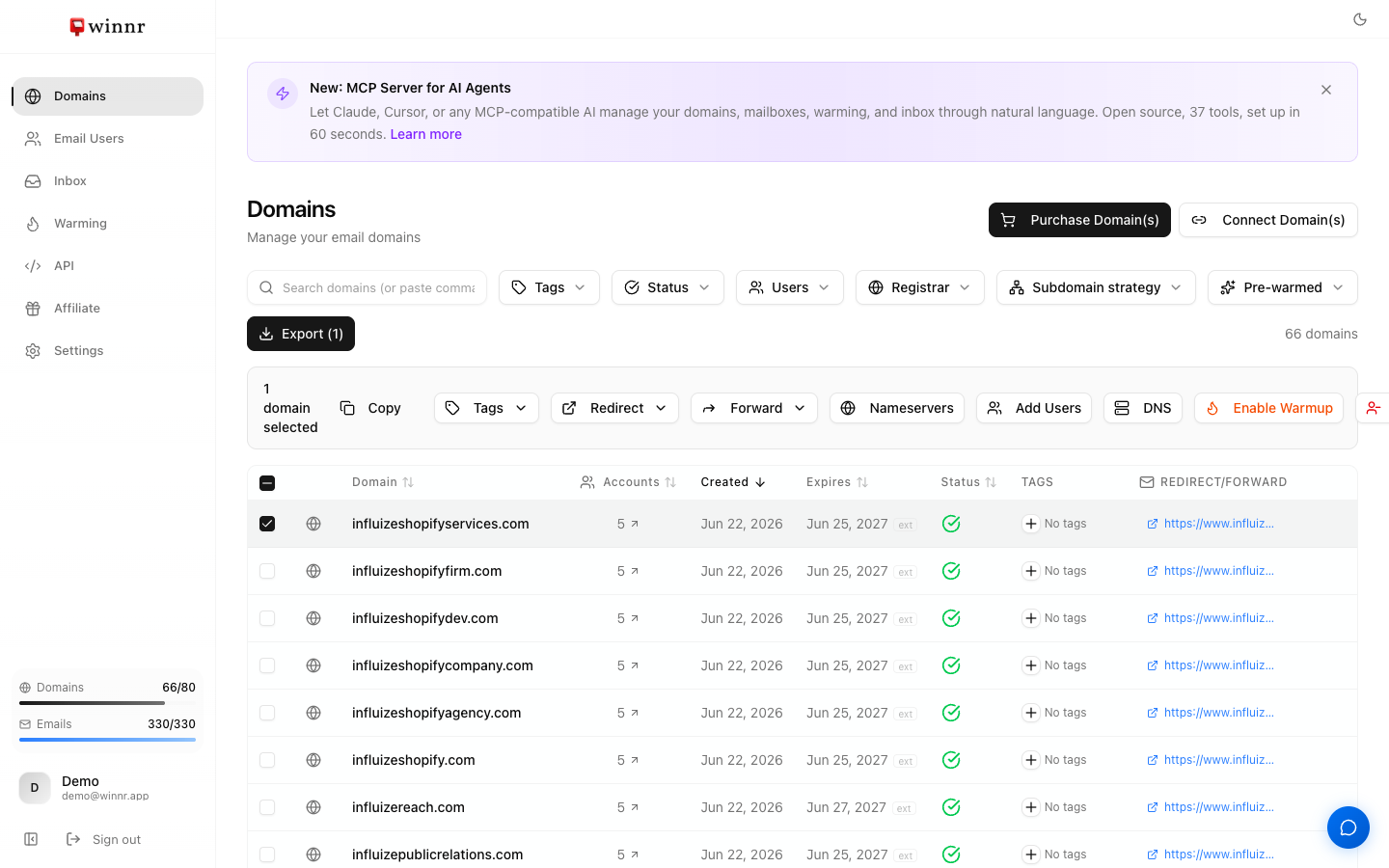
Task: Click the Connect Domain(s) button
Action: coord(1268,220)
